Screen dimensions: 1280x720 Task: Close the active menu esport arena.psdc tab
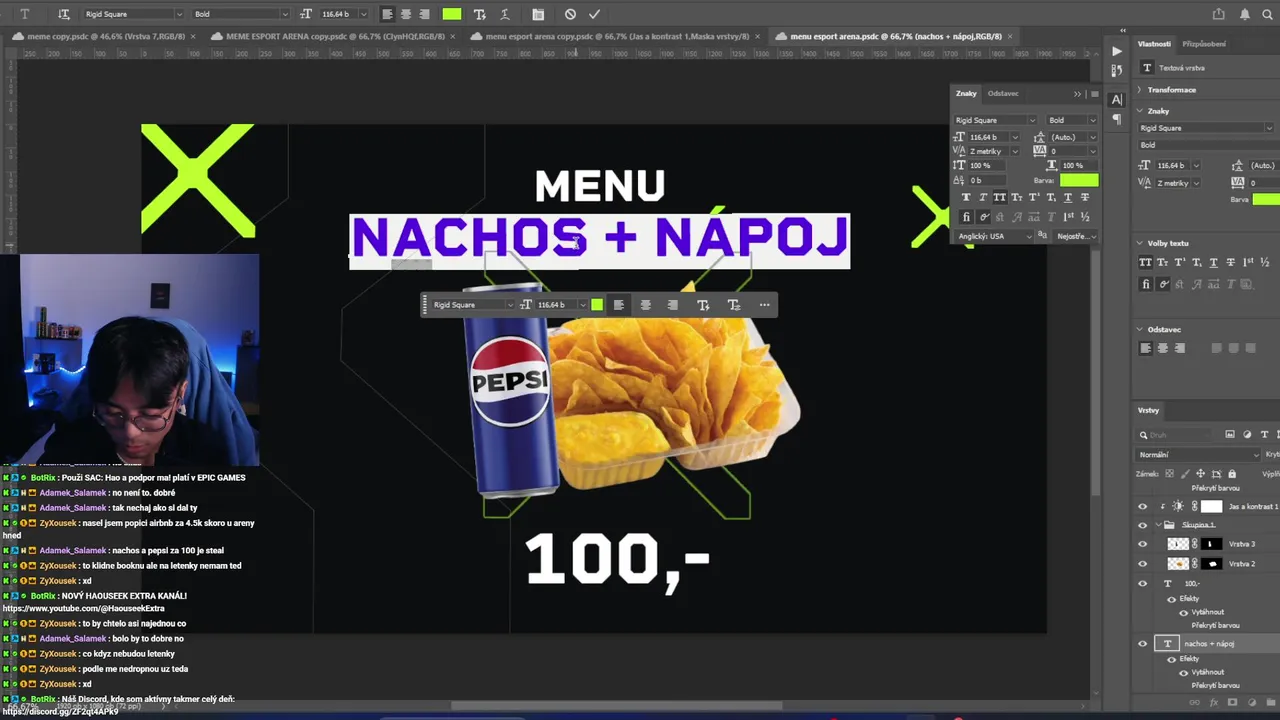point(1010,36)
